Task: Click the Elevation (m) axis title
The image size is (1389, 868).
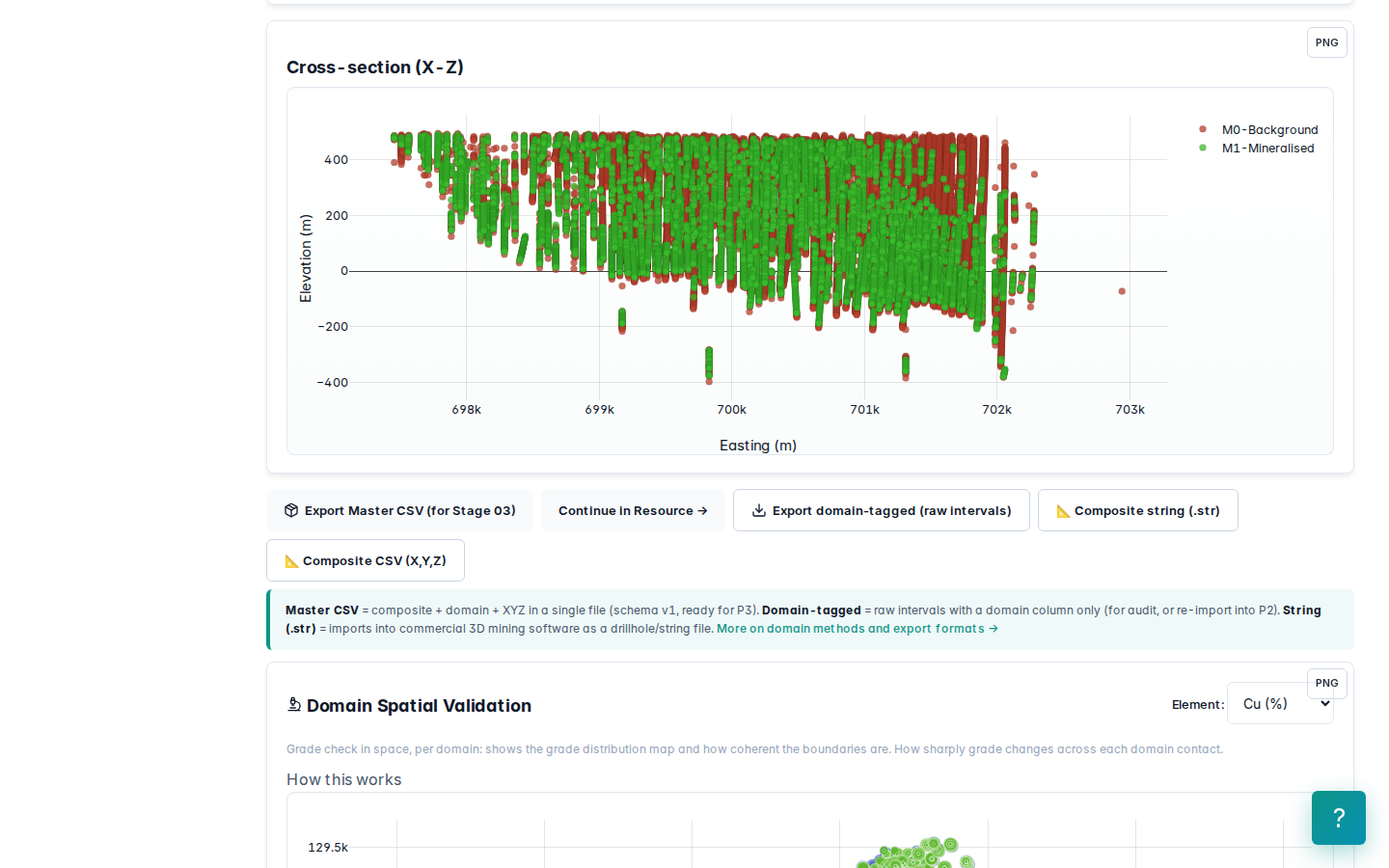Action: [306, 258]
